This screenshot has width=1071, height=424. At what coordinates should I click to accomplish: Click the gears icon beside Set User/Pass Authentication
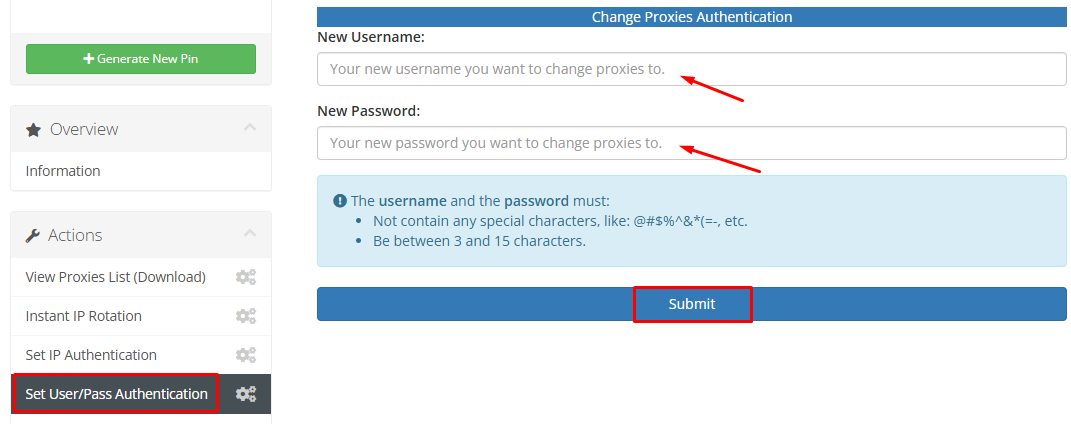pyautogui.click(x=245, y=394)
